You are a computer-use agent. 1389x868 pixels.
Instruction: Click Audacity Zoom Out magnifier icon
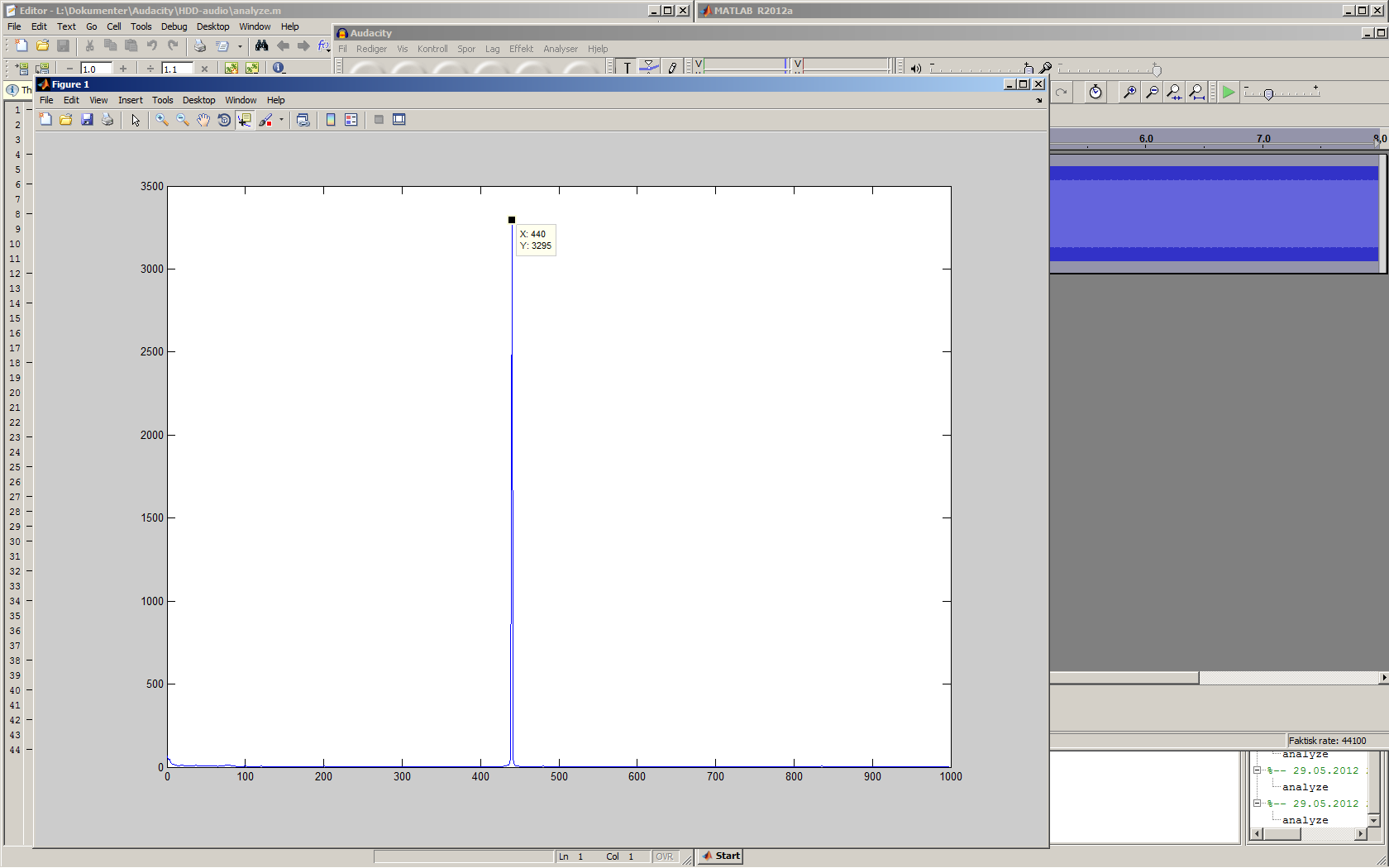[1151, 93]
